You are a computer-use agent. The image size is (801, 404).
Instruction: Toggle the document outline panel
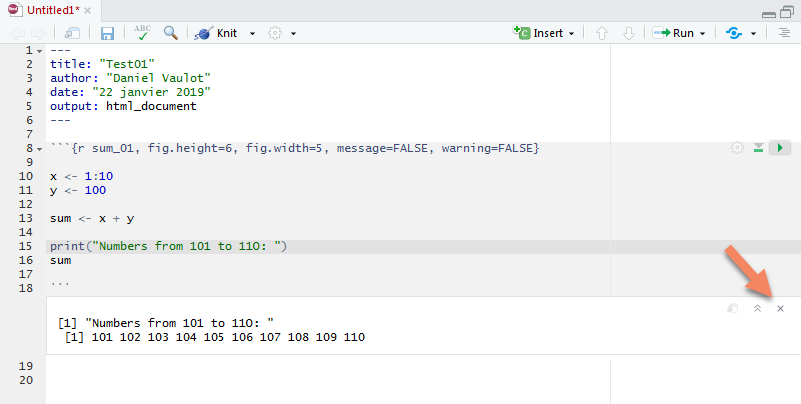[784, 33]
